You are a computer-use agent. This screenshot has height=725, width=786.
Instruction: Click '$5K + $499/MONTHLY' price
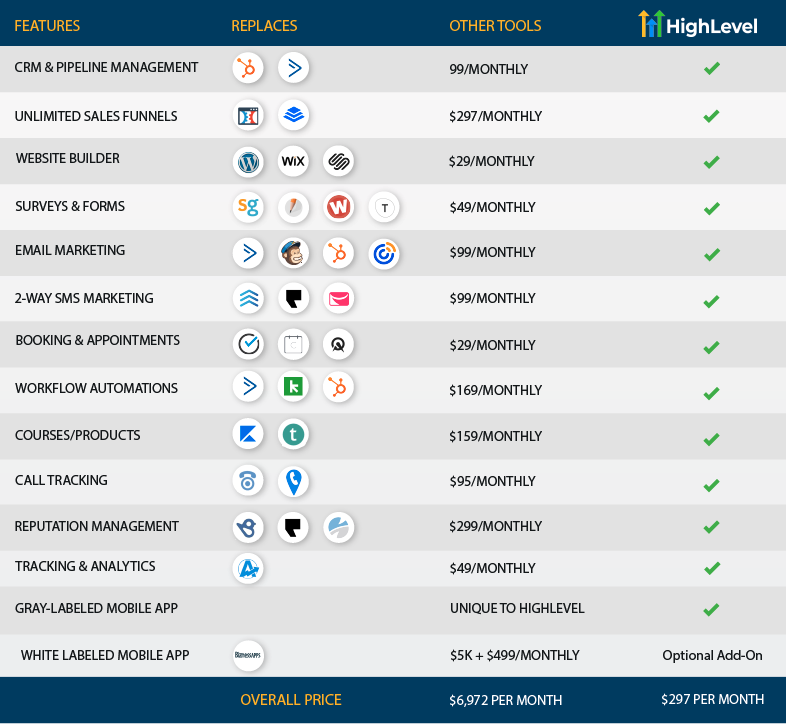point(515,655)
